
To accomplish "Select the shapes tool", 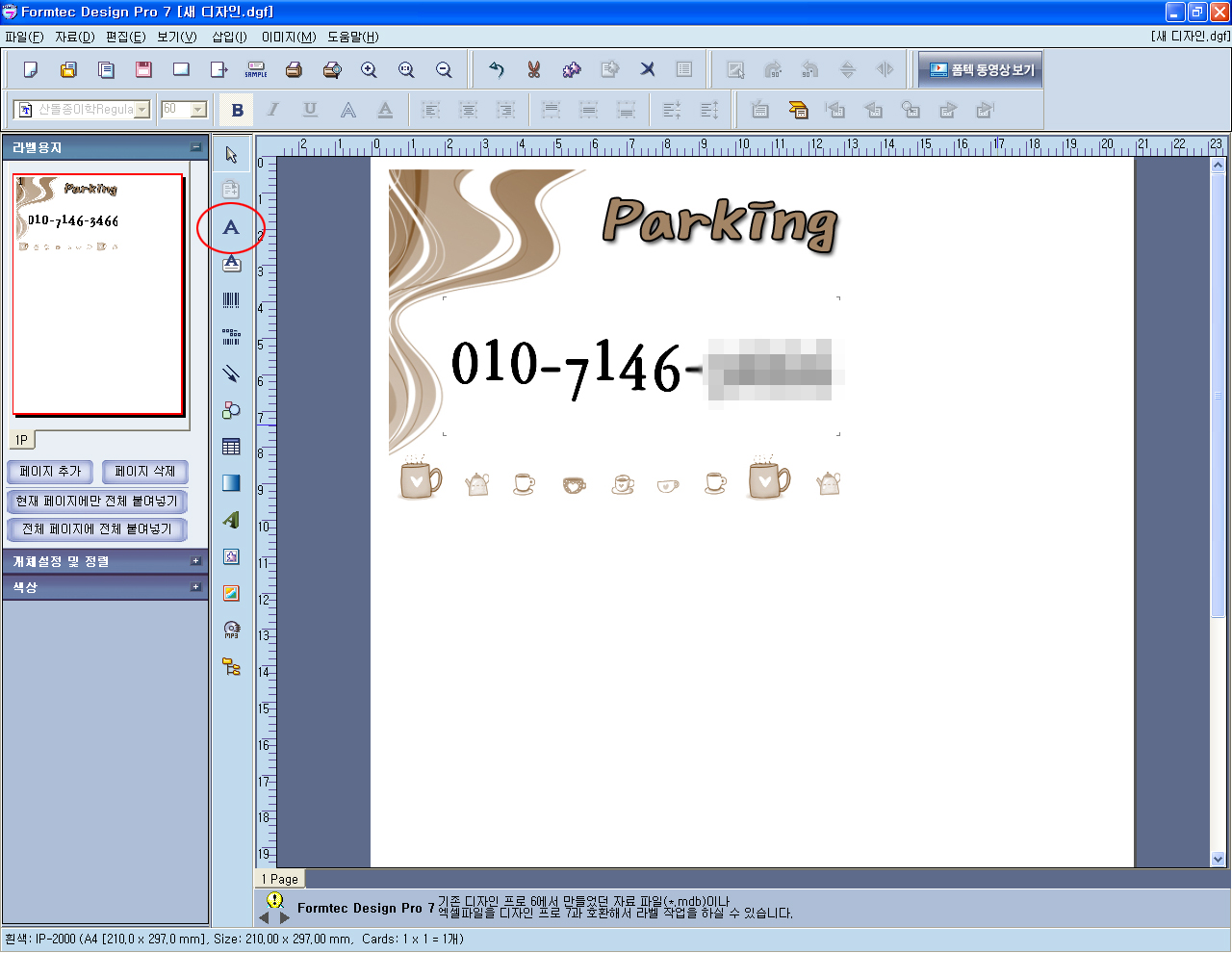I will click(231, 410).
